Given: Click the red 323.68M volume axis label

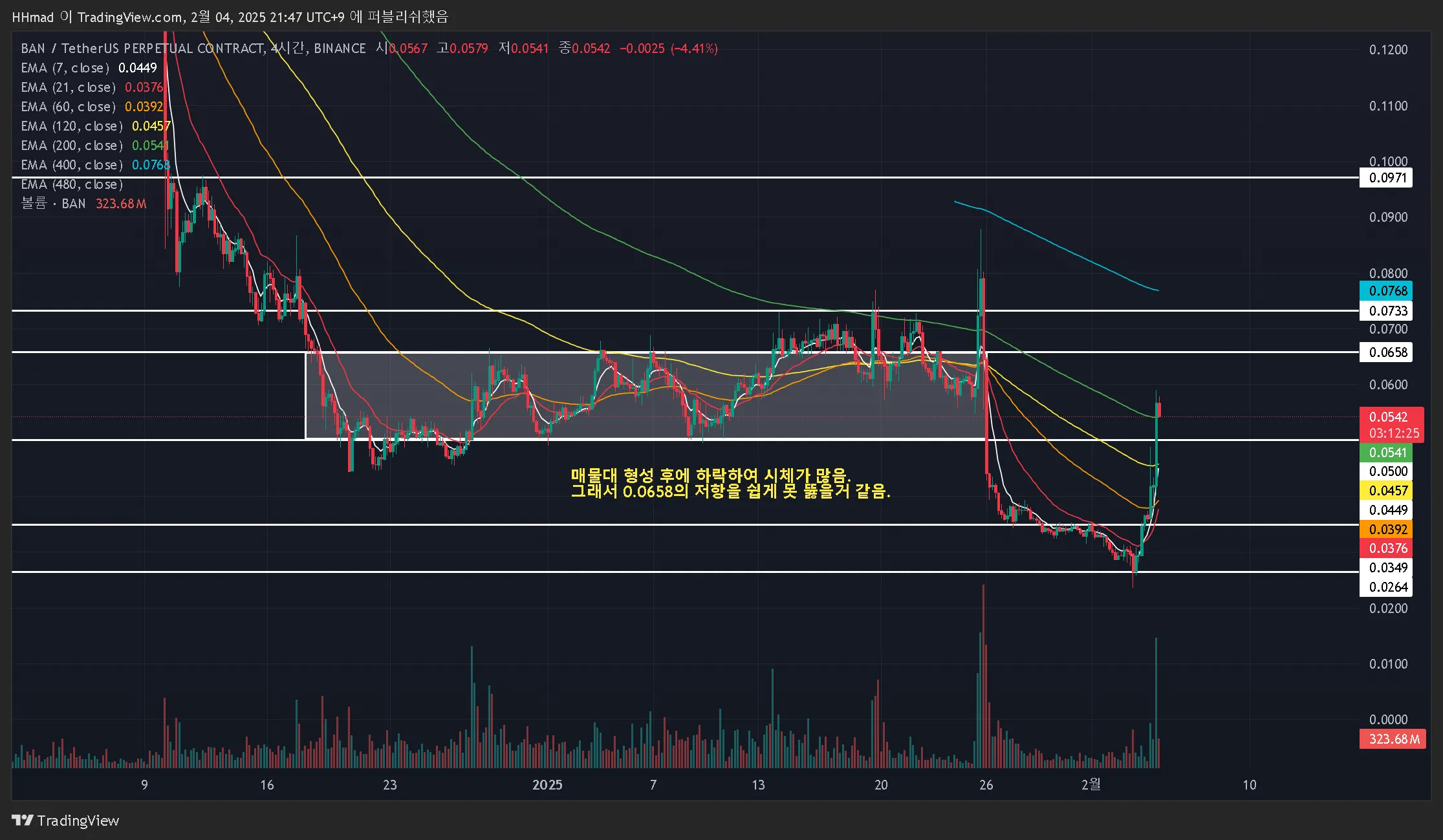Looking at the screenshot, I should coord(1393,739).
